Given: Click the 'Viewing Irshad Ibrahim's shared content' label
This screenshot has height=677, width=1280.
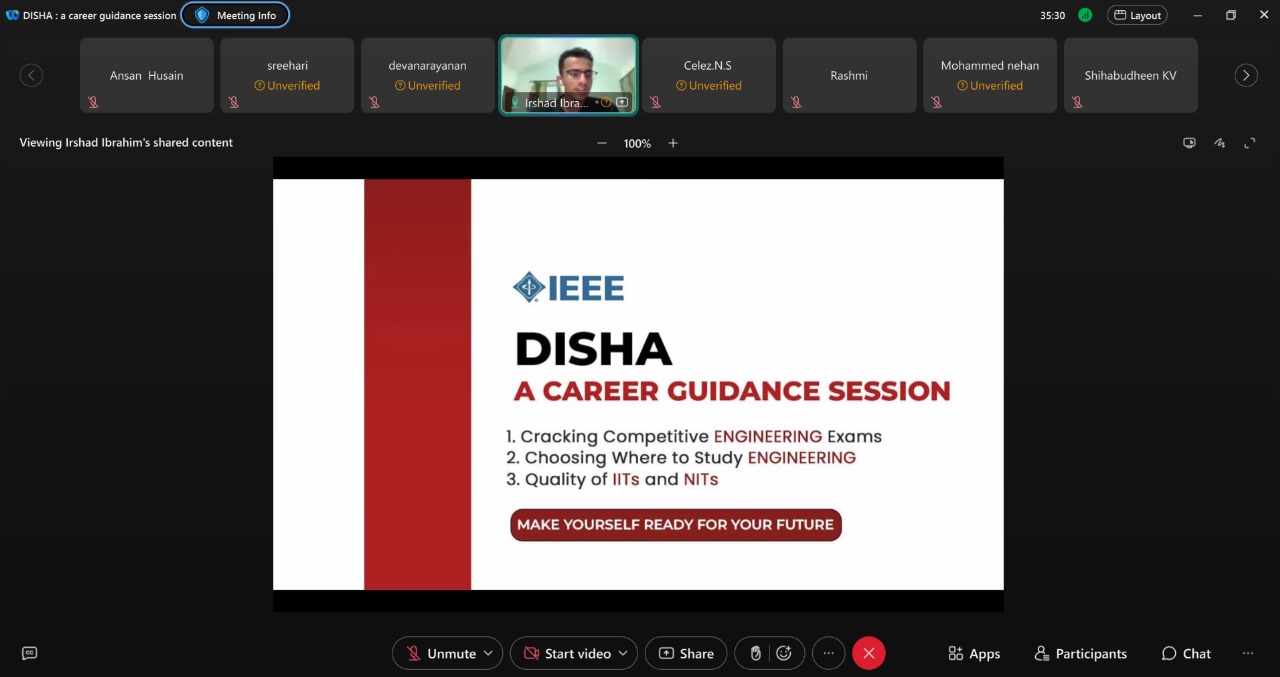Looking at the screenshot, I should click(x=126, y=143).
